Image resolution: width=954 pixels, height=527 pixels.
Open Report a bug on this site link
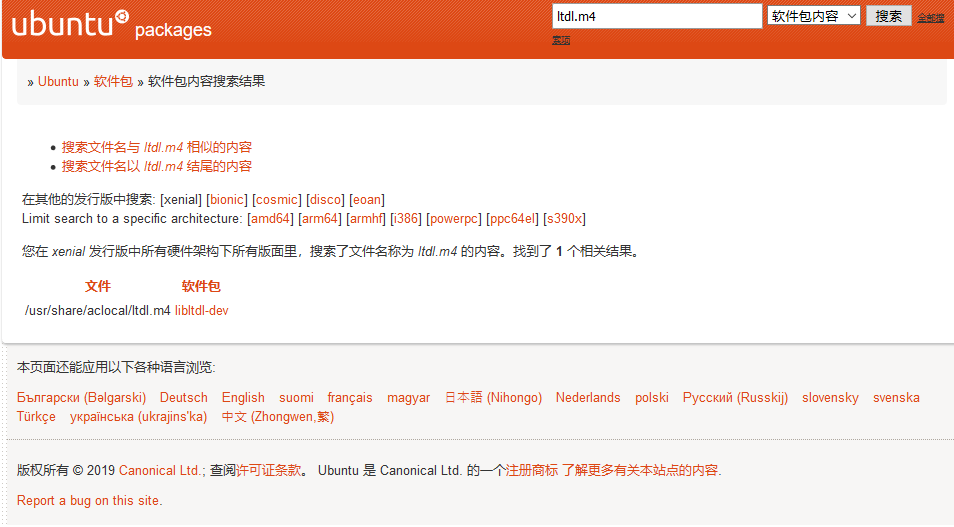click(x=89, y=500)
